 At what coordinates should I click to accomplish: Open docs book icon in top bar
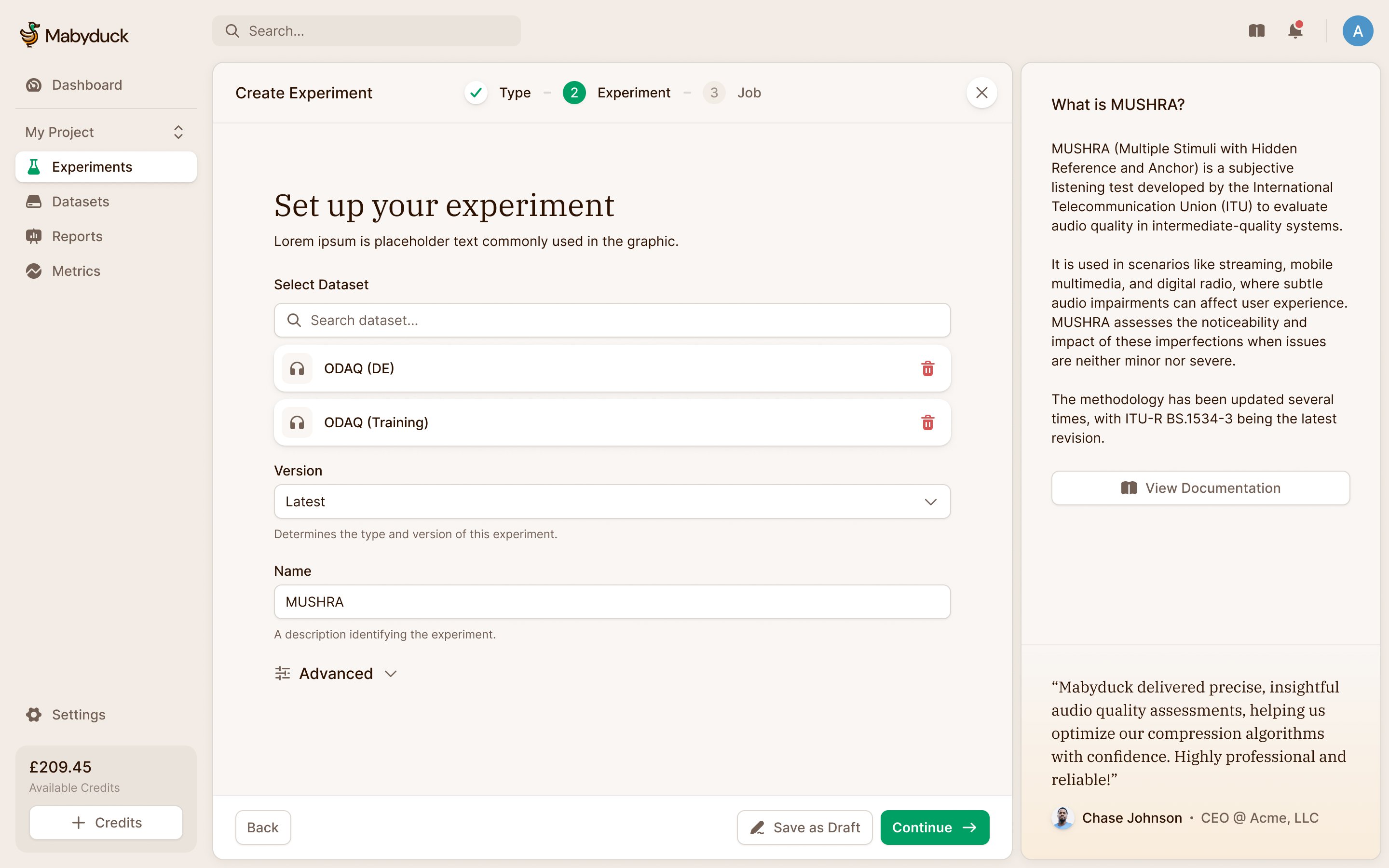[1256, 30]
